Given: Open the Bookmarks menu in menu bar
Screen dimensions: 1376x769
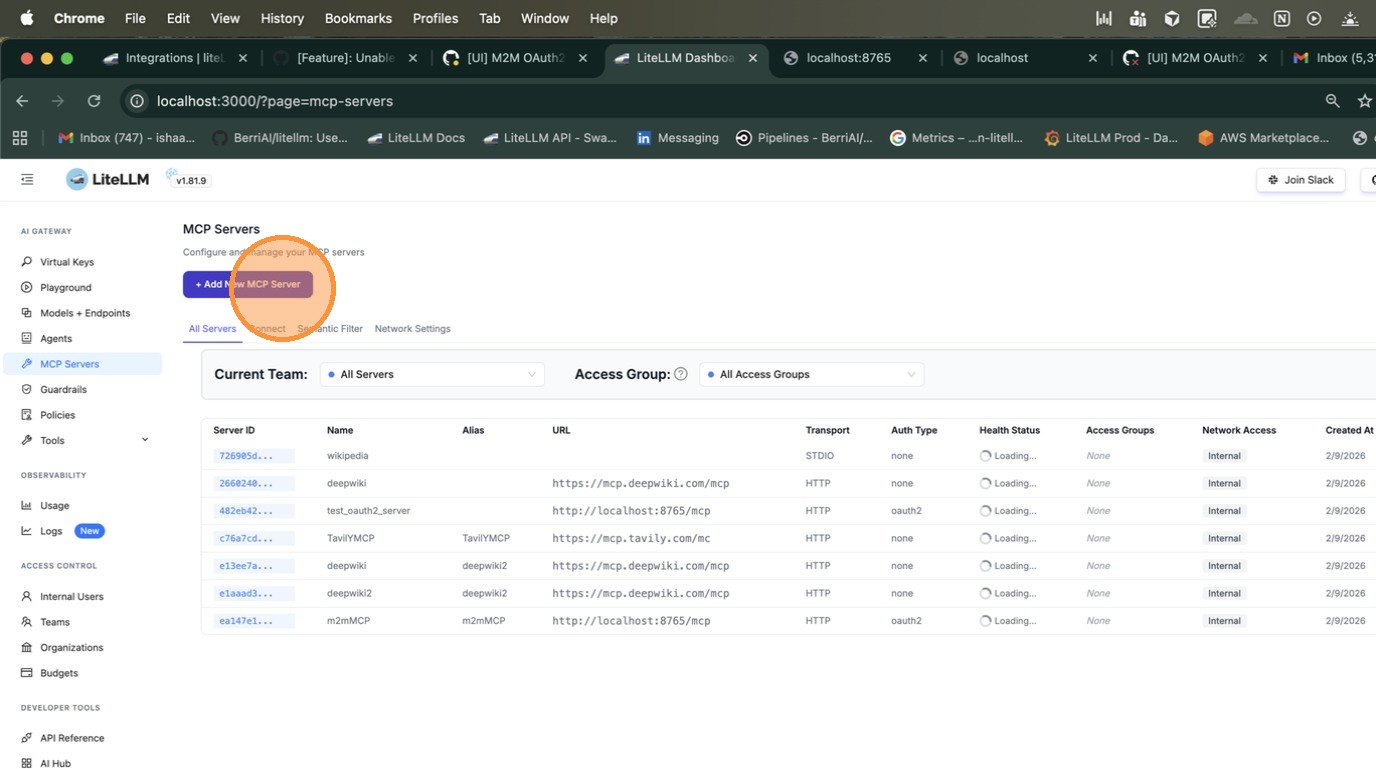Looking at the screenshot, I should 358,18.
